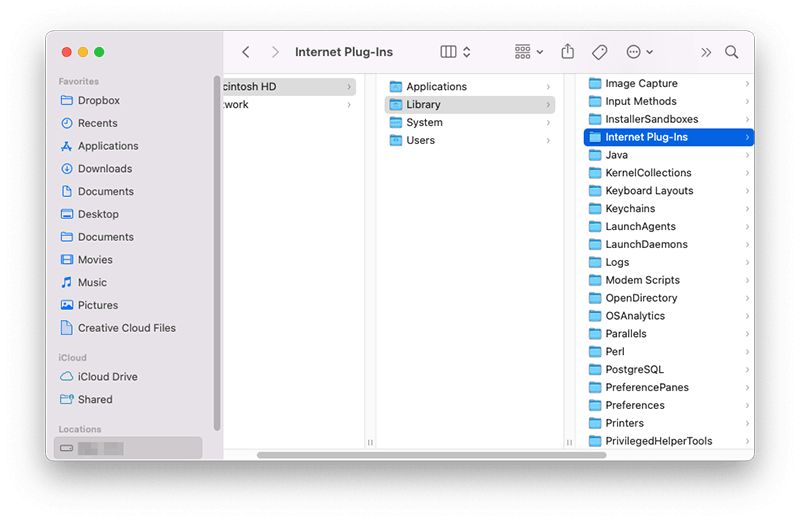Image resolution: width=800 pixels, height=521 pixels.
Task: Open the PreferencePanes folder
Action: click(646, 387)
